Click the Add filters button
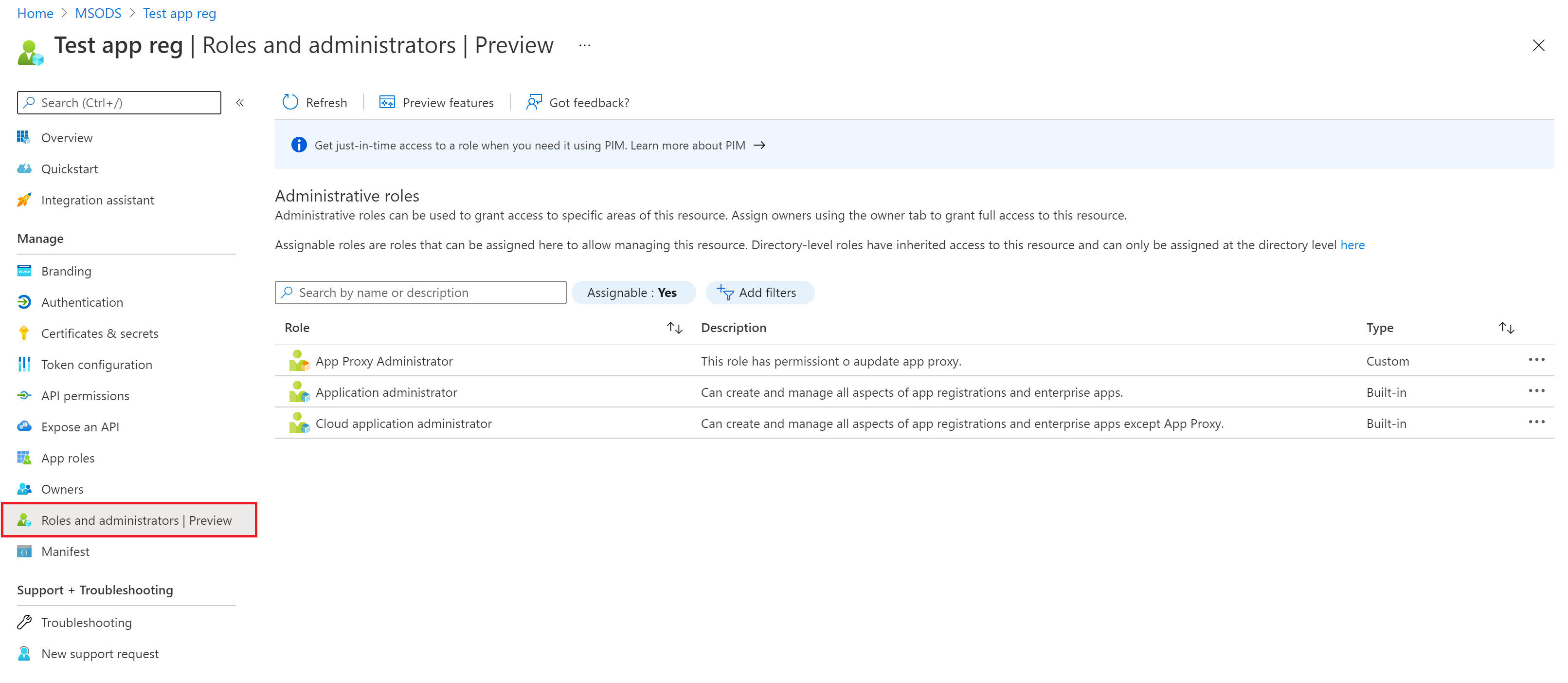The image size is (1568, 683). click(757, 291)
